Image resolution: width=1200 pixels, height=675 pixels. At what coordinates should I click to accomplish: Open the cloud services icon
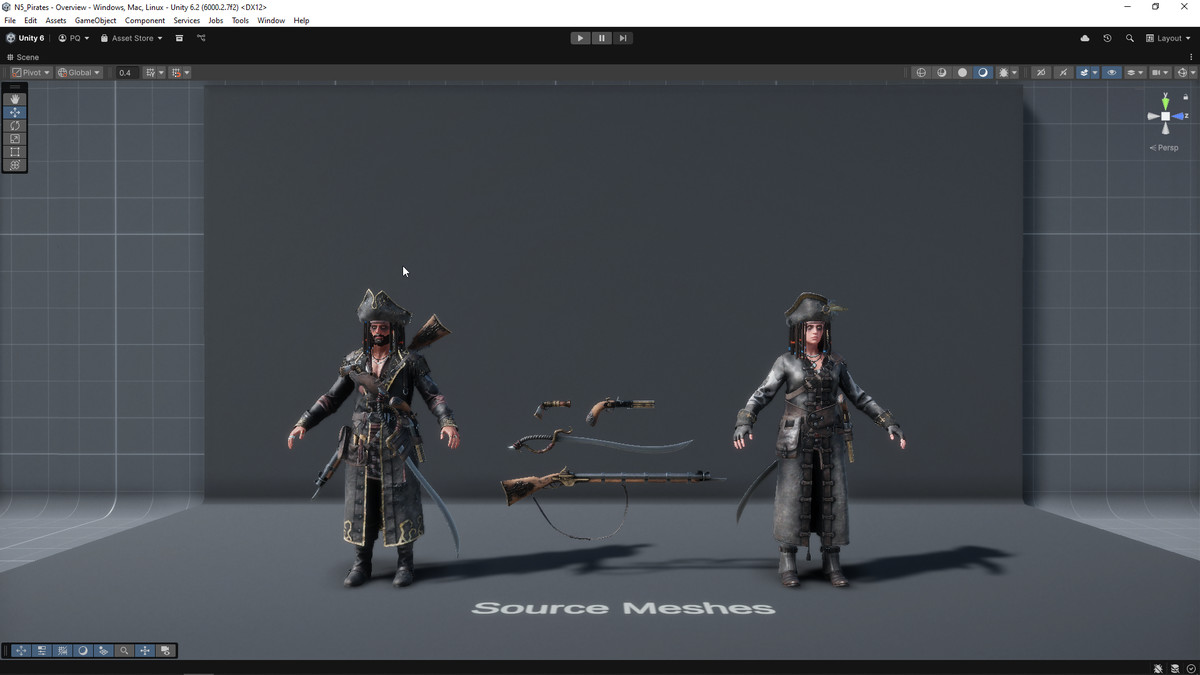click(x=1085, y=38)
